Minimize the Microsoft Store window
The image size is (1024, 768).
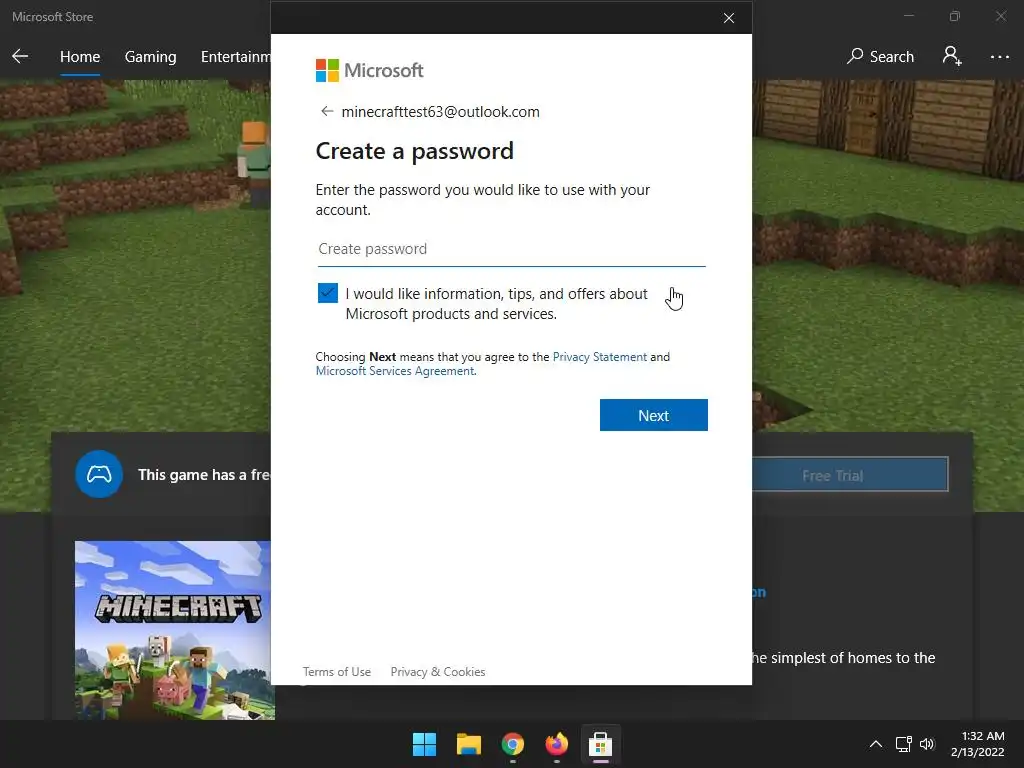point(909,16)
